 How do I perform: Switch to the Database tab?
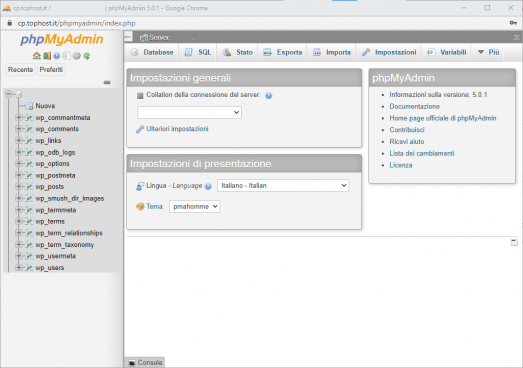tap(153, 52)
